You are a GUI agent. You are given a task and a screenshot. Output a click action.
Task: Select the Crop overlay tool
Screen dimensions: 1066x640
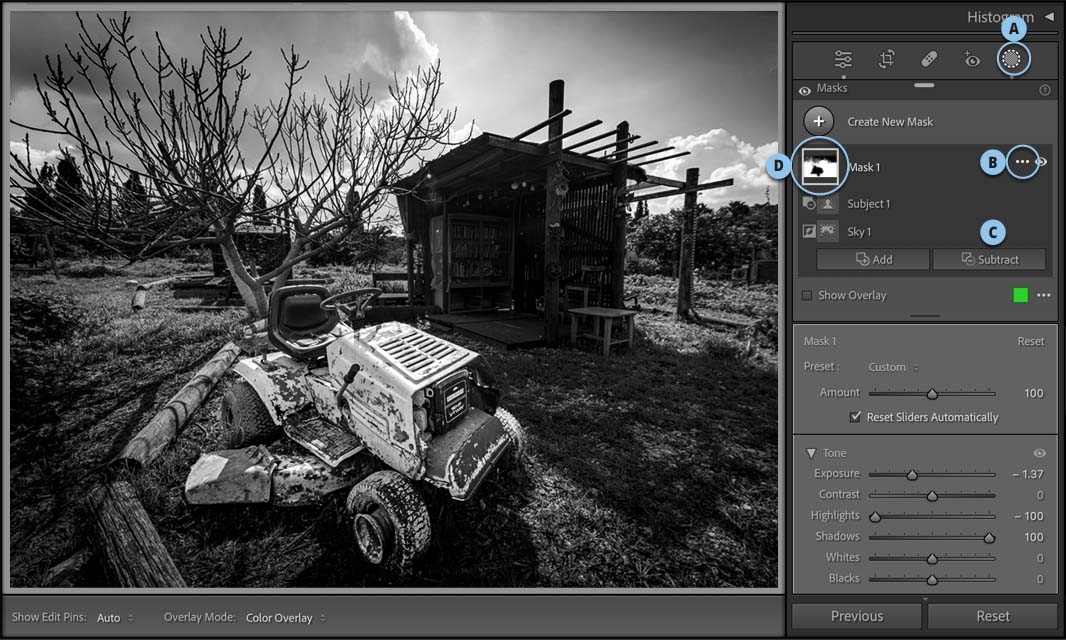(x=887, y=59)
